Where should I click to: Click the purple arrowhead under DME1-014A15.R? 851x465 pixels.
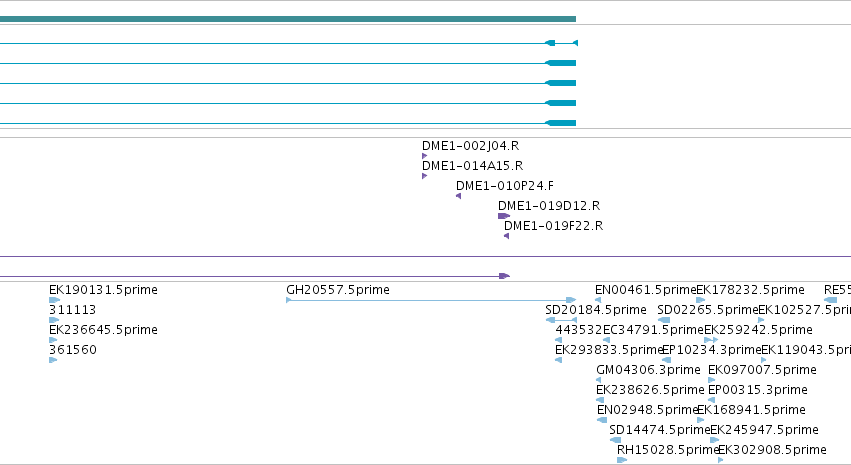(x=424, y=176)
